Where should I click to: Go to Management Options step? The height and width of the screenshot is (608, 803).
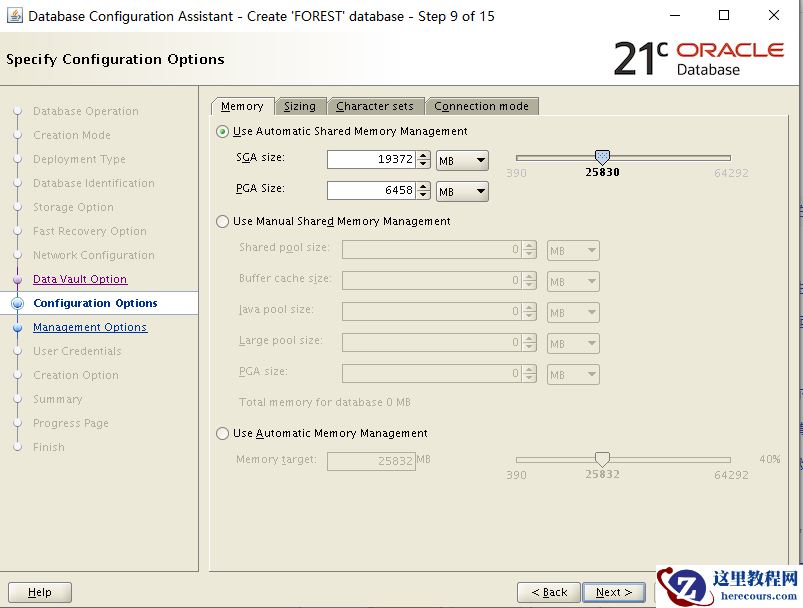[90, 327]
